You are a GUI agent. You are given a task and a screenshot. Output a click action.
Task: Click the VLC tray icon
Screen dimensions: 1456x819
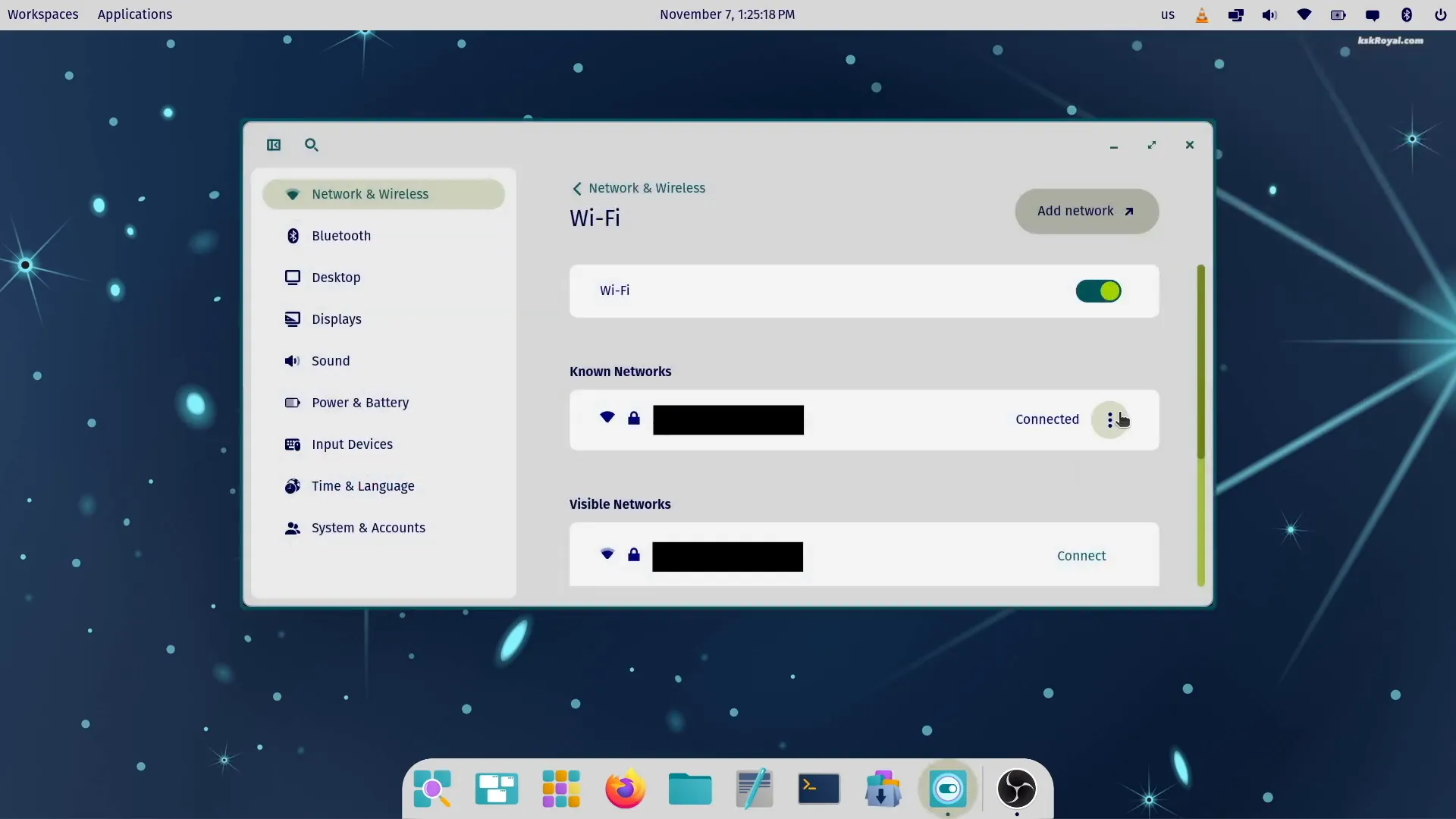[x=1202, y=15]
